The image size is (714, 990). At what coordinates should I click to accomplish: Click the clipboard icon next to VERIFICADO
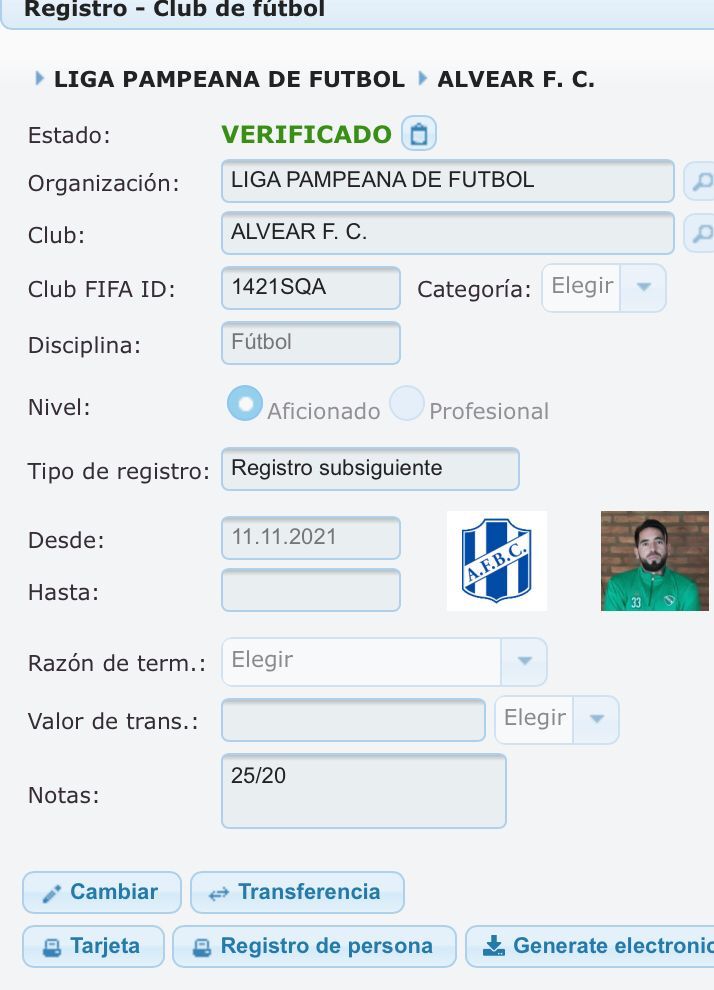[x=419, y=134]
